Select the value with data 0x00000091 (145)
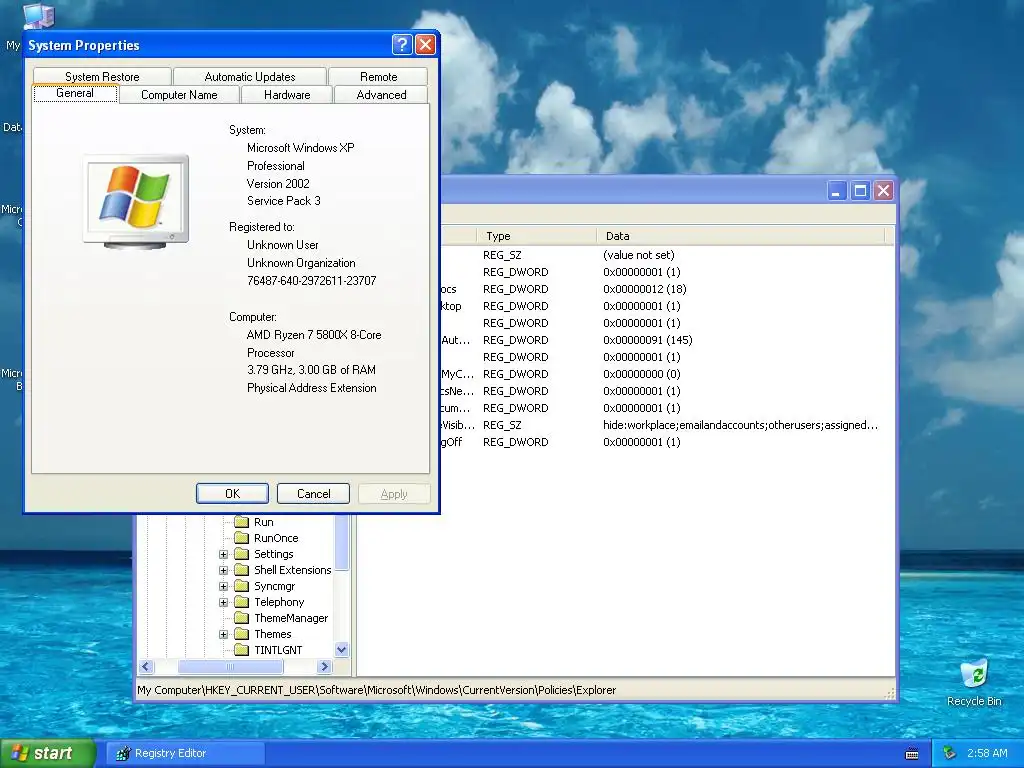The height and width of the screenshot is (768, 1024). [647, 340]
